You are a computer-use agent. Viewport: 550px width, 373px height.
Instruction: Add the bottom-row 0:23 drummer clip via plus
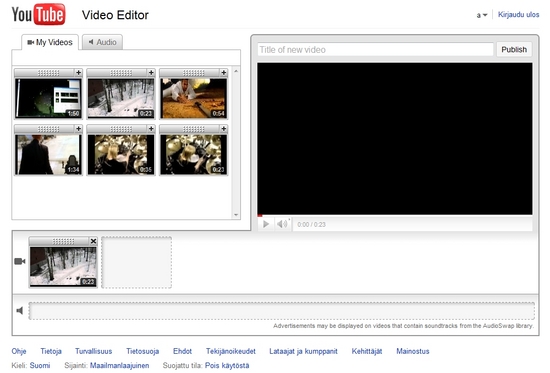click(x=224, y=129)
